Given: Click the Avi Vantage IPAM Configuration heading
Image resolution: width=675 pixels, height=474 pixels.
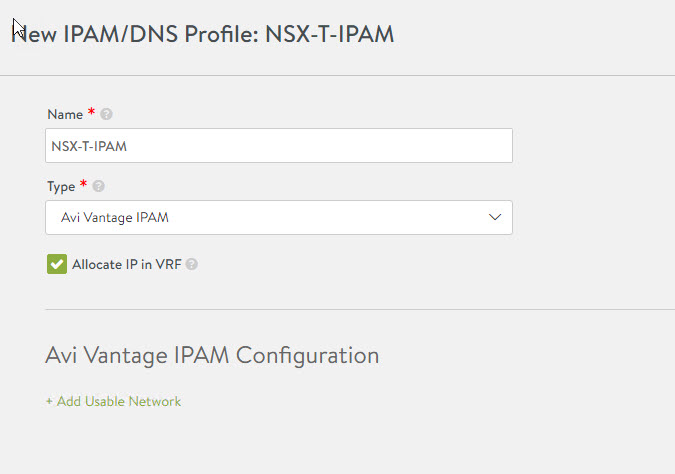Looking at the screenshot, I should point(212,355).
